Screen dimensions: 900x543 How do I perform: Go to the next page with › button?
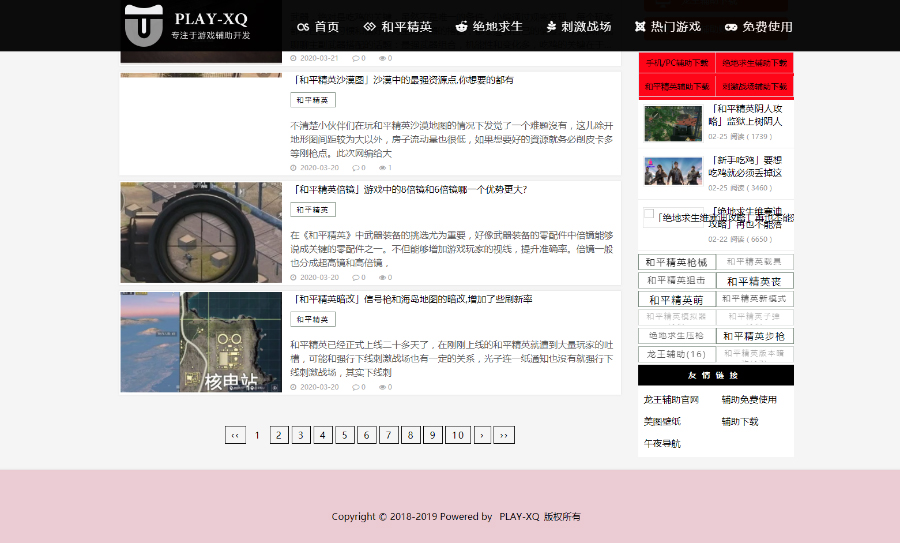(482, 435)
